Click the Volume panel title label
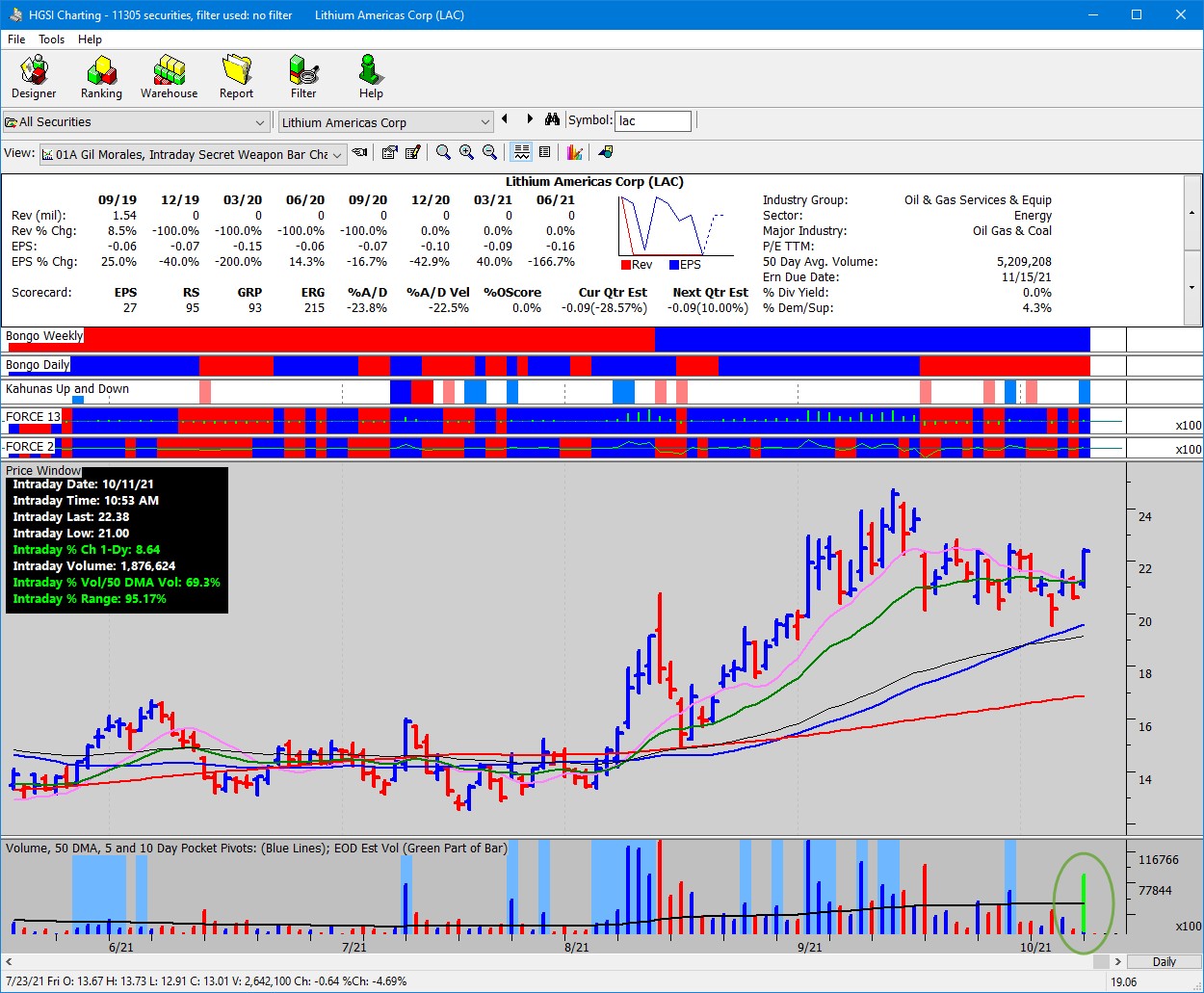 [x=256, y=849]
